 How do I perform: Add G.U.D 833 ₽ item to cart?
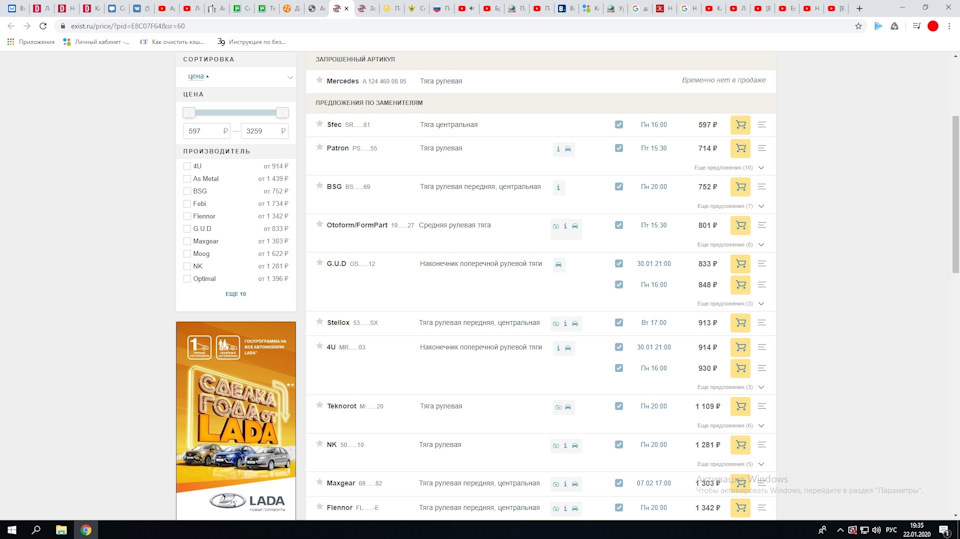click(x=740, y=264)
